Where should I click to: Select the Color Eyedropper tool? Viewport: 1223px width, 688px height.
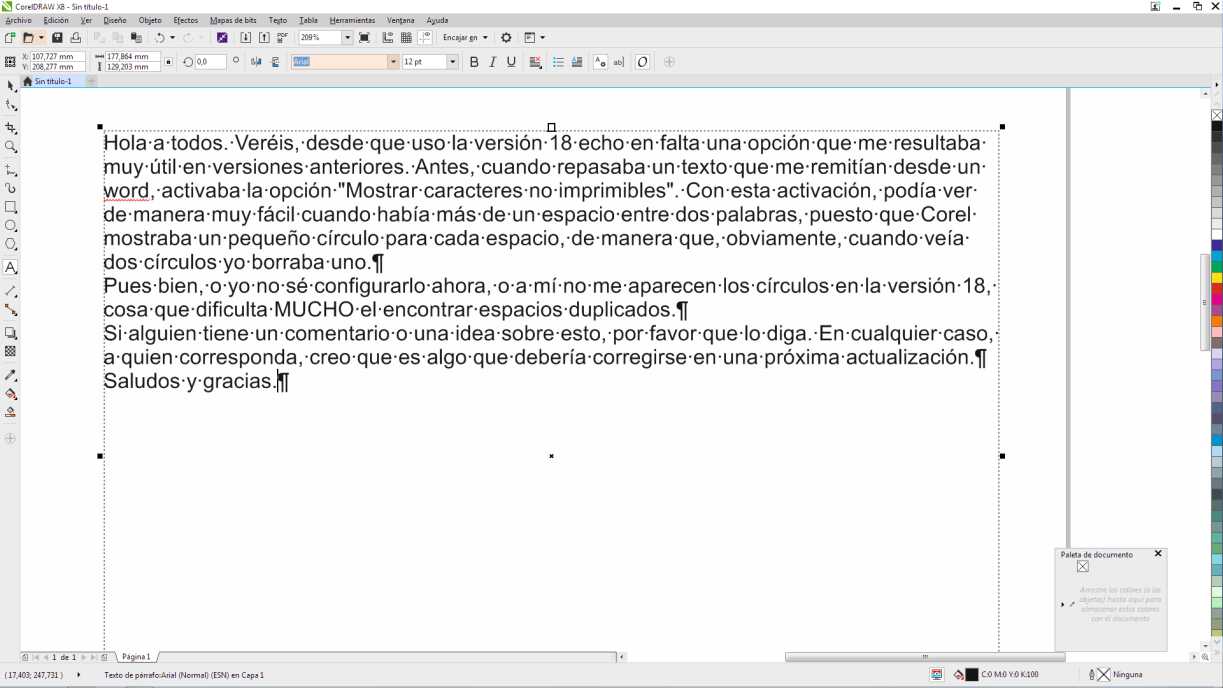click(x=11, y=375)
